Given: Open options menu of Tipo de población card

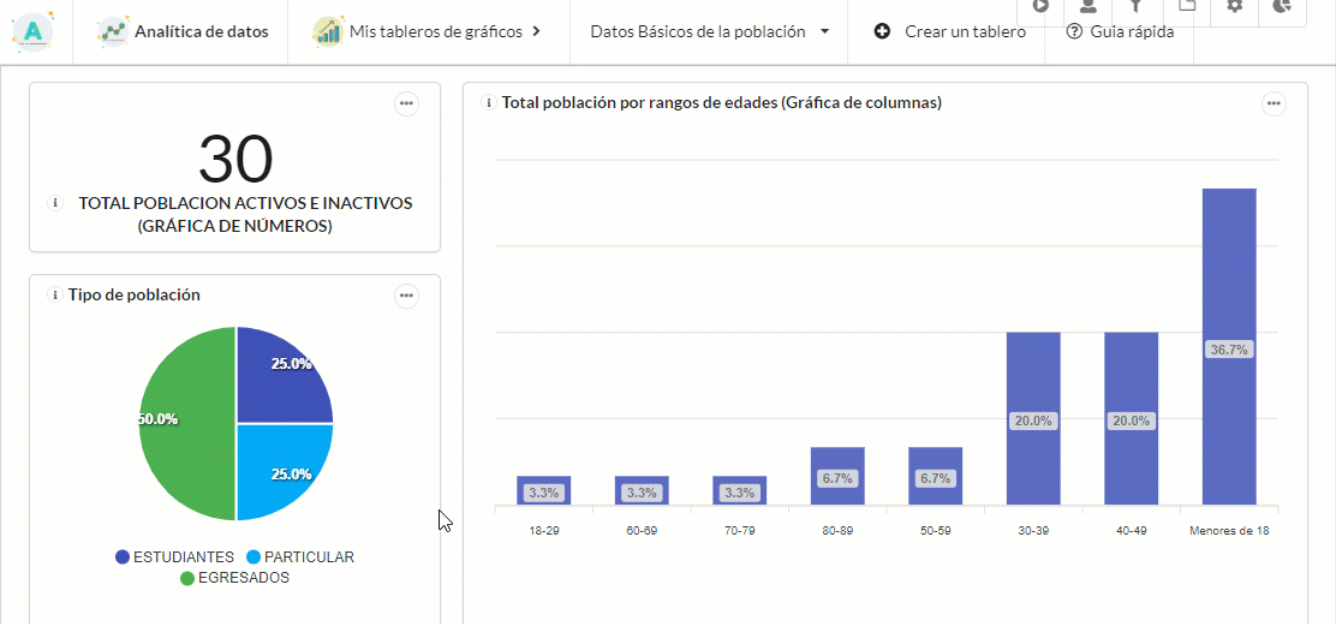Looking at the screenshot, I should tap(406, 295).
